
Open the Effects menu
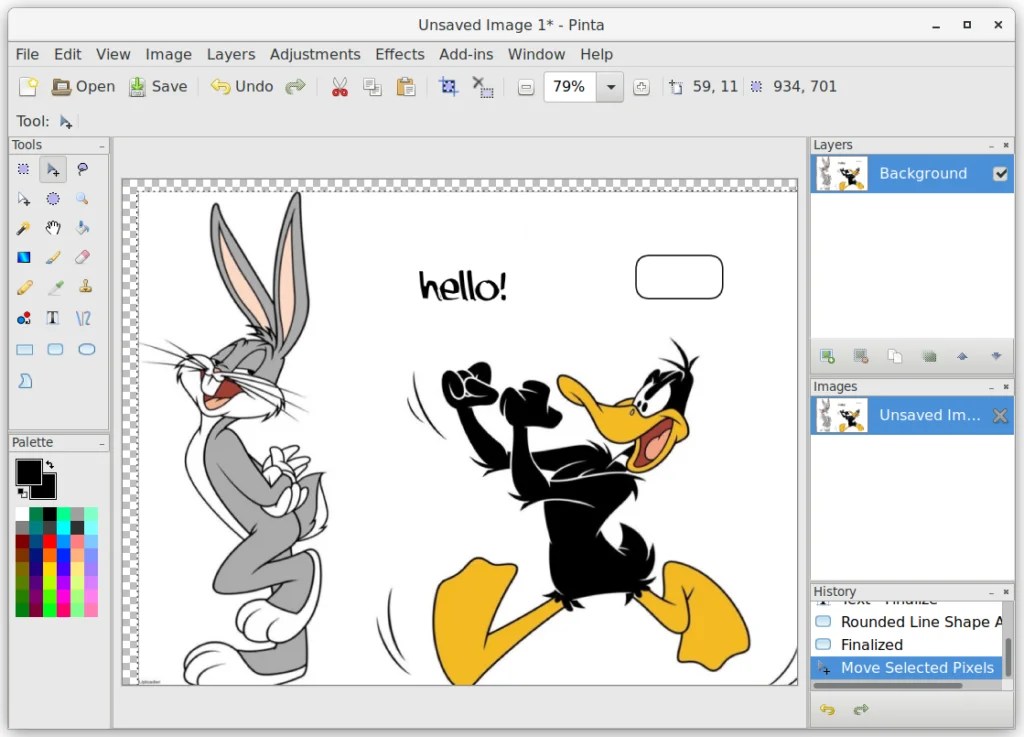(x=399, y=54)
